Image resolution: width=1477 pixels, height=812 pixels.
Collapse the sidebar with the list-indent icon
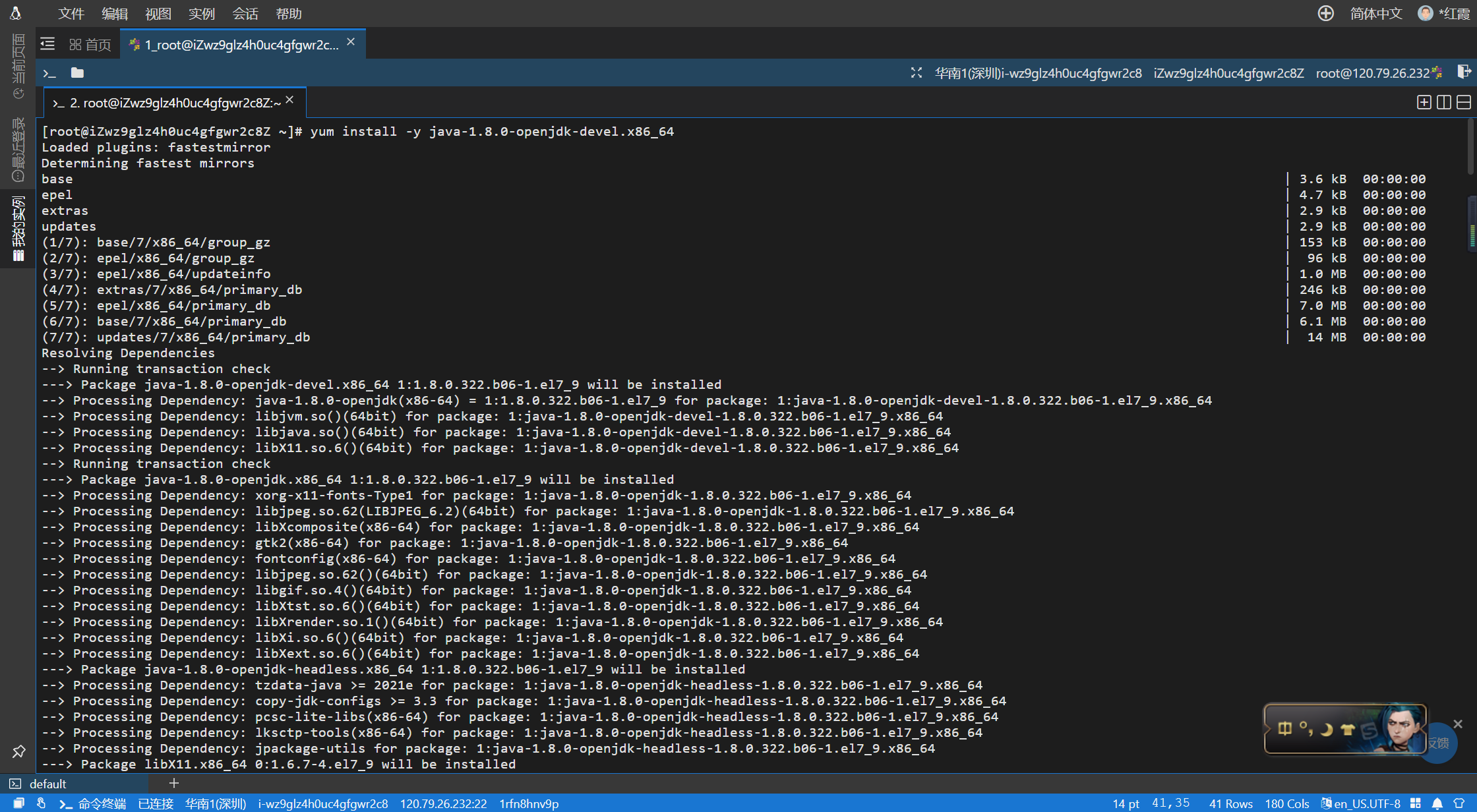47,44
